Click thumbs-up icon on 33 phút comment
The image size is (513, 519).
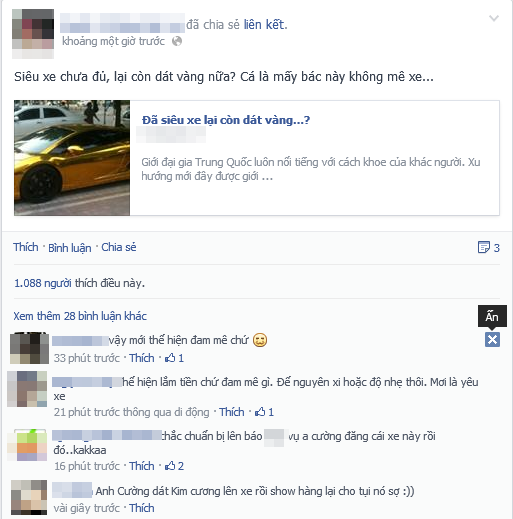click(170, 358)
